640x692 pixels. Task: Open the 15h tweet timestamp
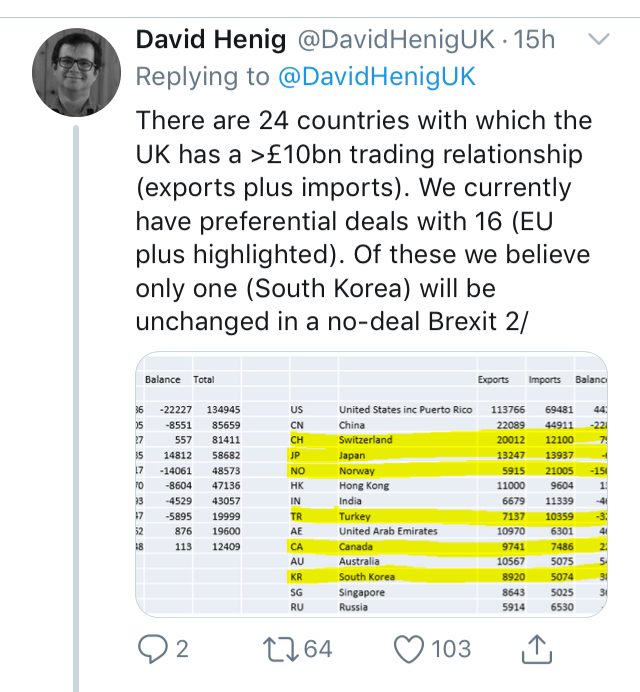pos(536,41)
